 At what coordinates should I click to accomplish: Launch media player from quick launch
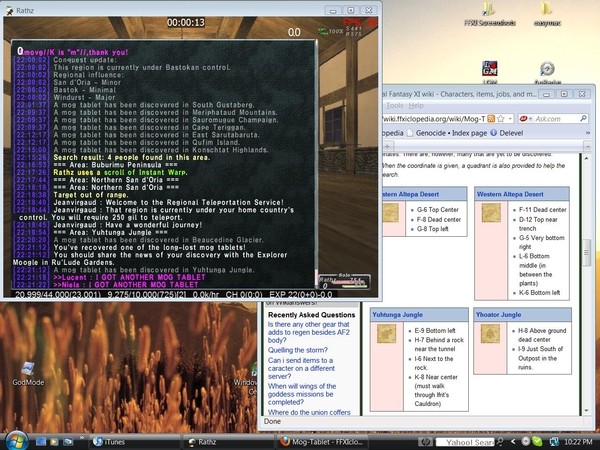tap(54, 442)
